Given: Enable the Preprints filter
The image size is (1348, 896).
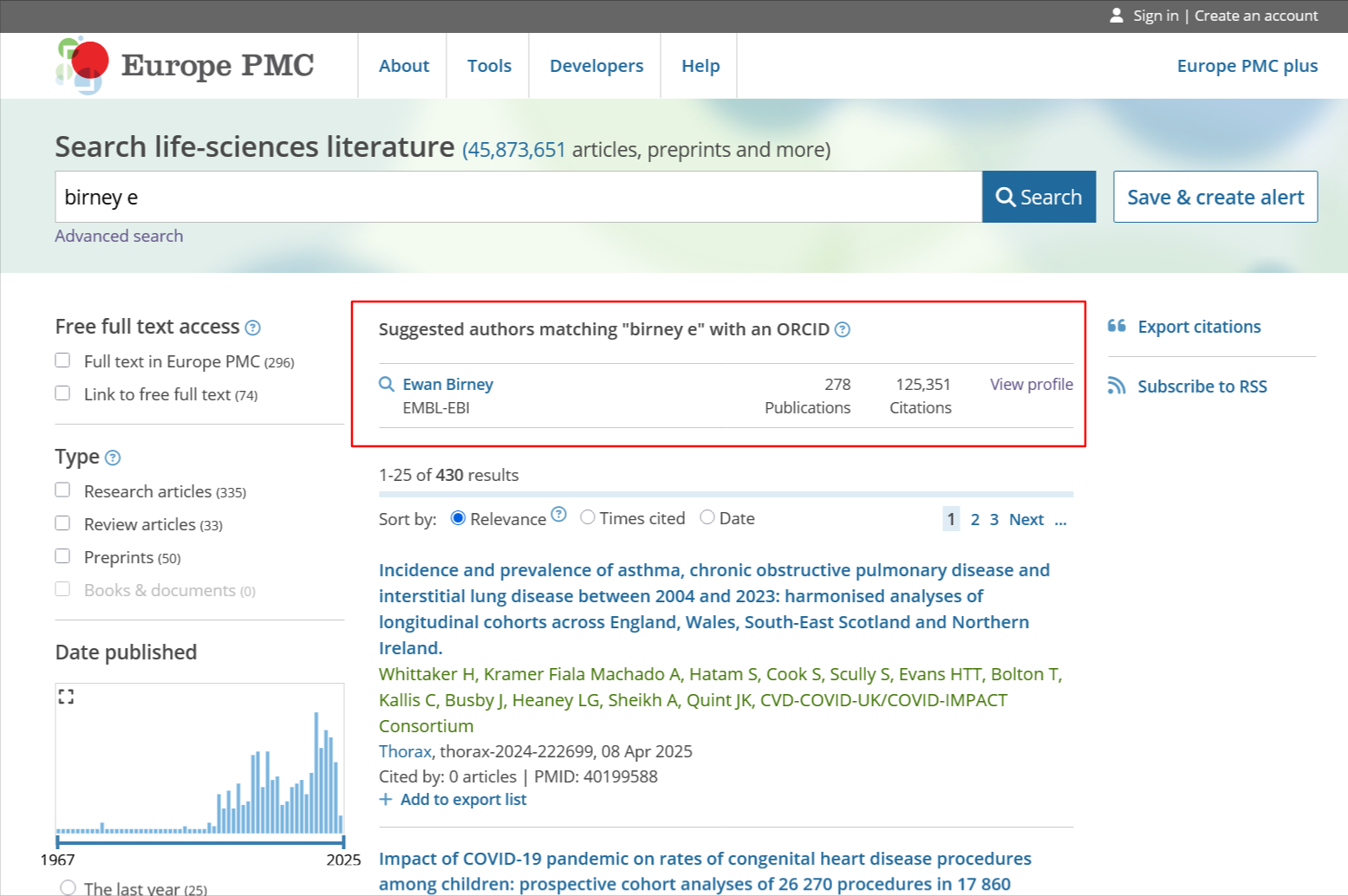Looking at the screenshot, I should [x=62, y=556].
